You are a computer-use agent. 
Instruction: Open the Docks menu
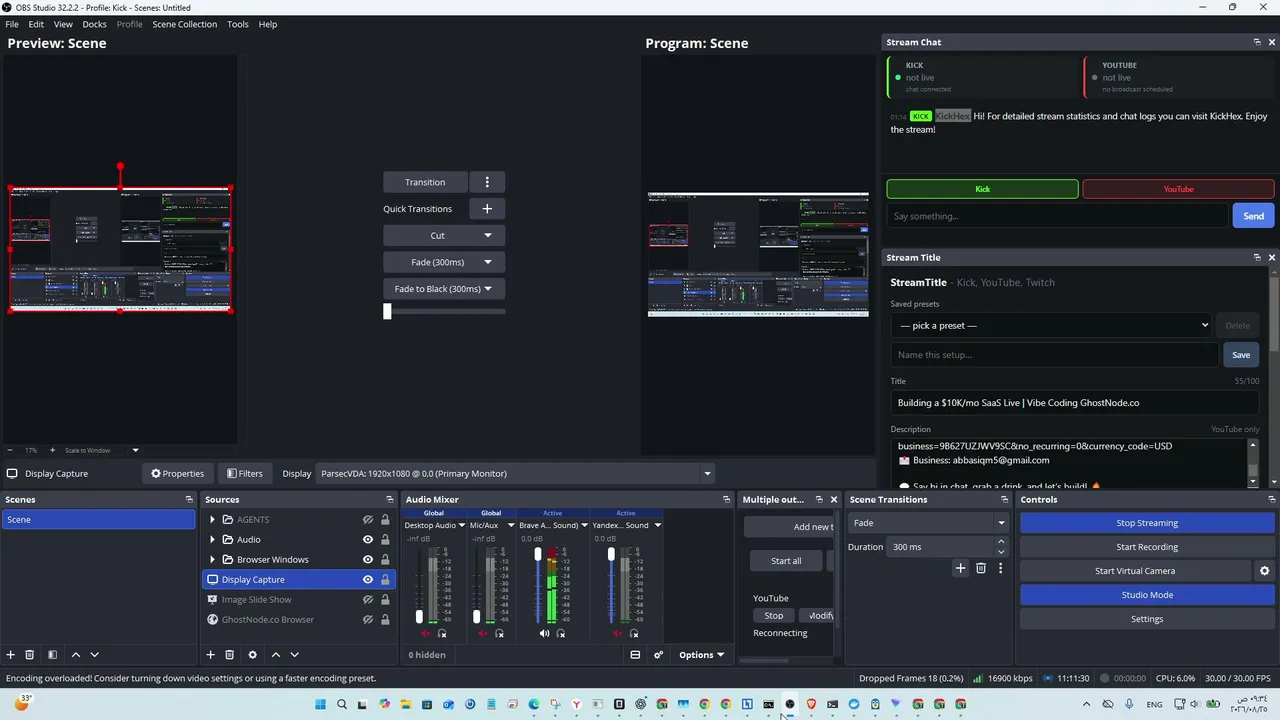(x=94, y=24)
